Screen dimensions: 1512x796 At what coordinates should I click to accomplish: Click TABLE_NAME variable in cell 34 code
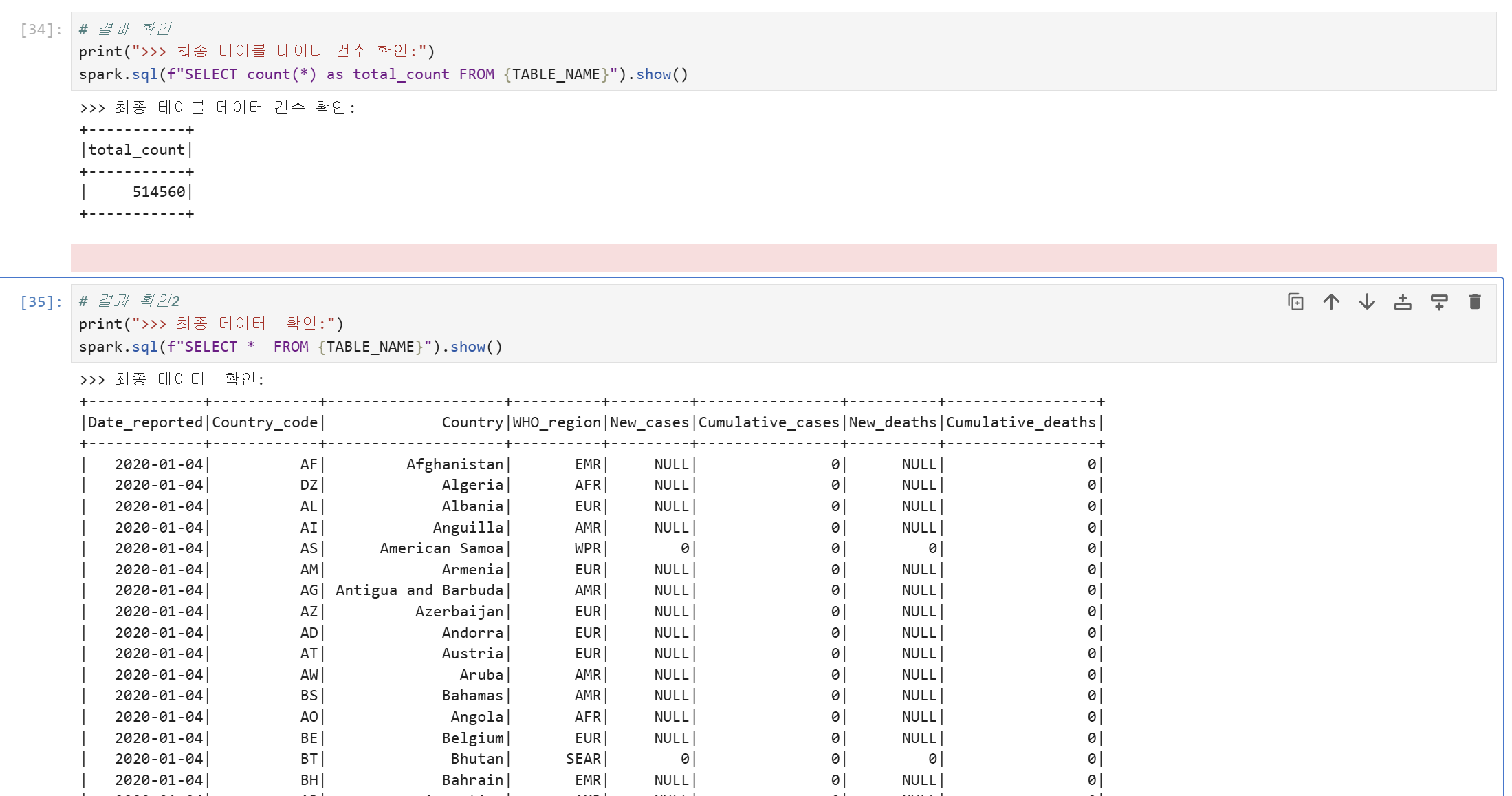(x=556, y=74)
